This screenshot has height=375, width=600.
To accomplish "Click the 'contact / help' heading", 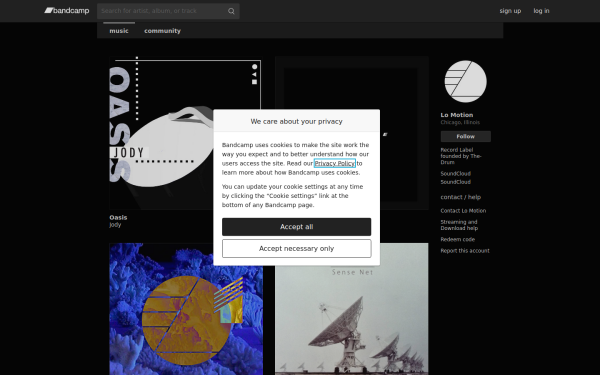I will tap(460, 197).
